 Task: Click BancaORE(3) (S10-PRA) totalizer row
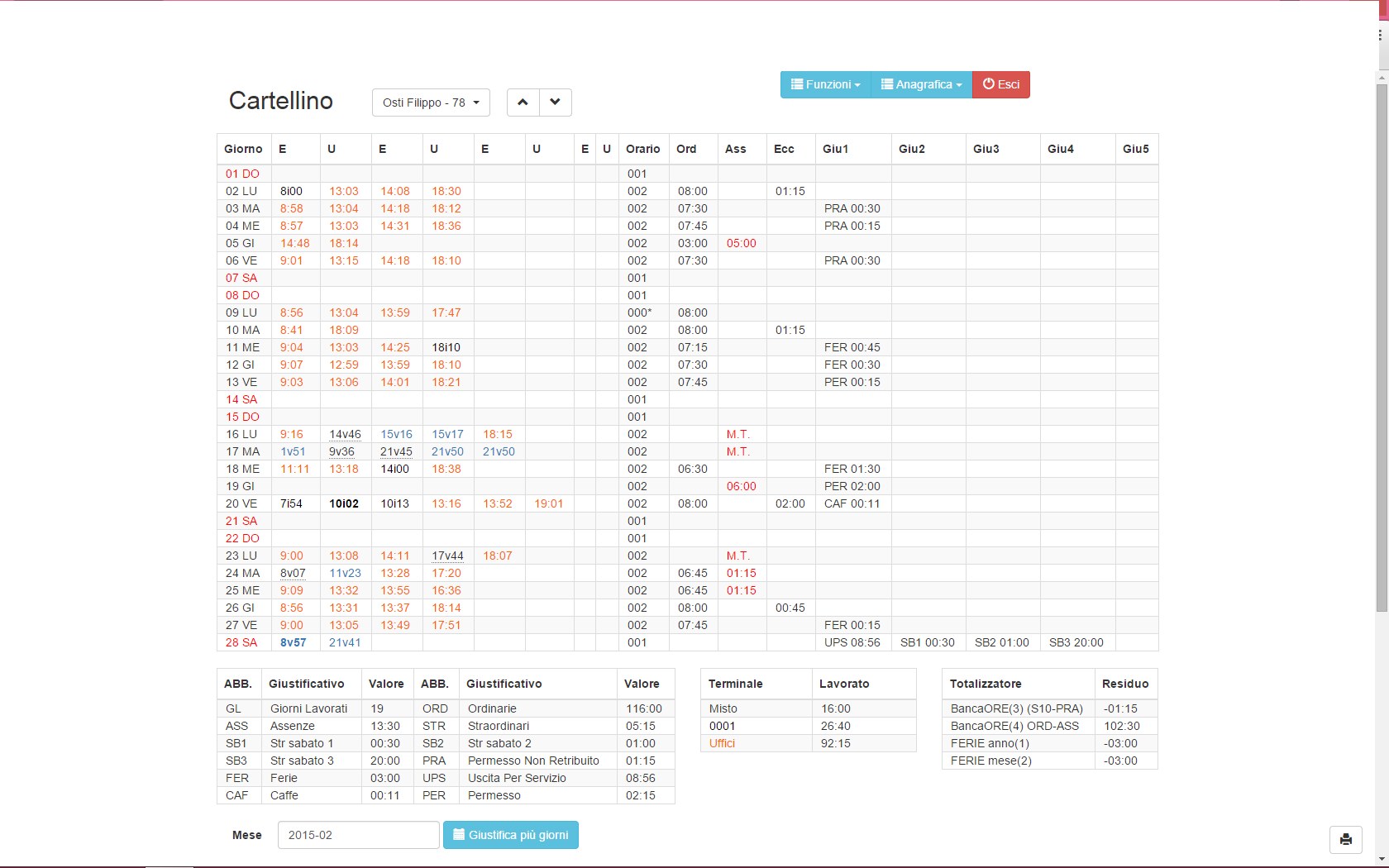coord(1050,708)
